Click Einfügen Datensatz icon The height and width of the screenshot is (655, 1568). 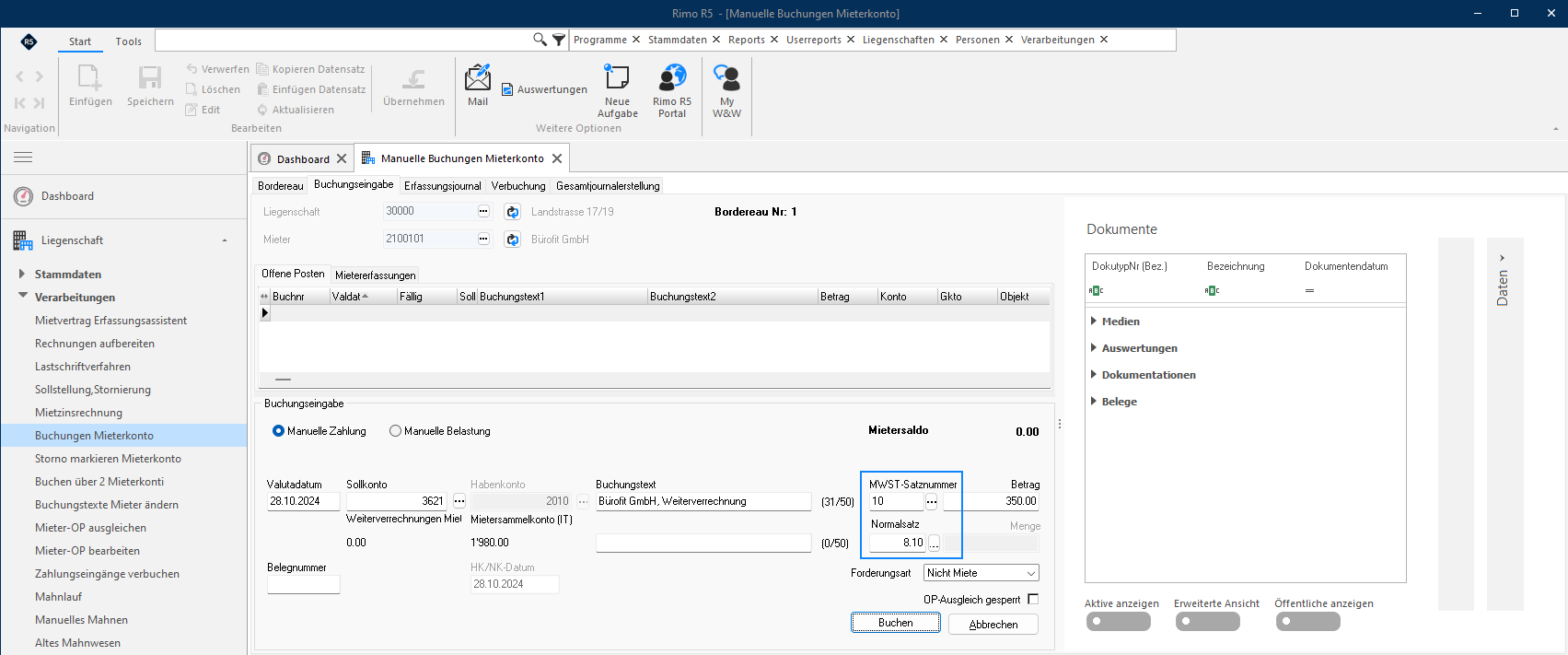[262, 89]
